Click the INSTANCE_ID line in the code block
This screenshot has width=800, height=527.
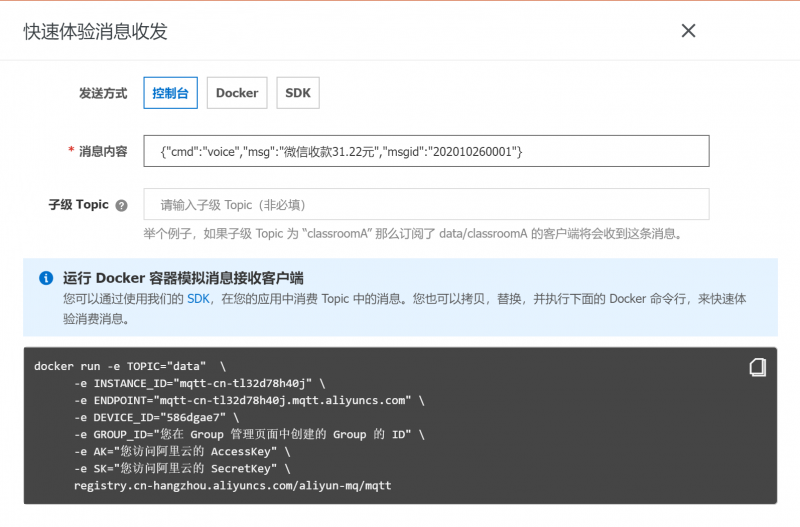coord(199,383)
